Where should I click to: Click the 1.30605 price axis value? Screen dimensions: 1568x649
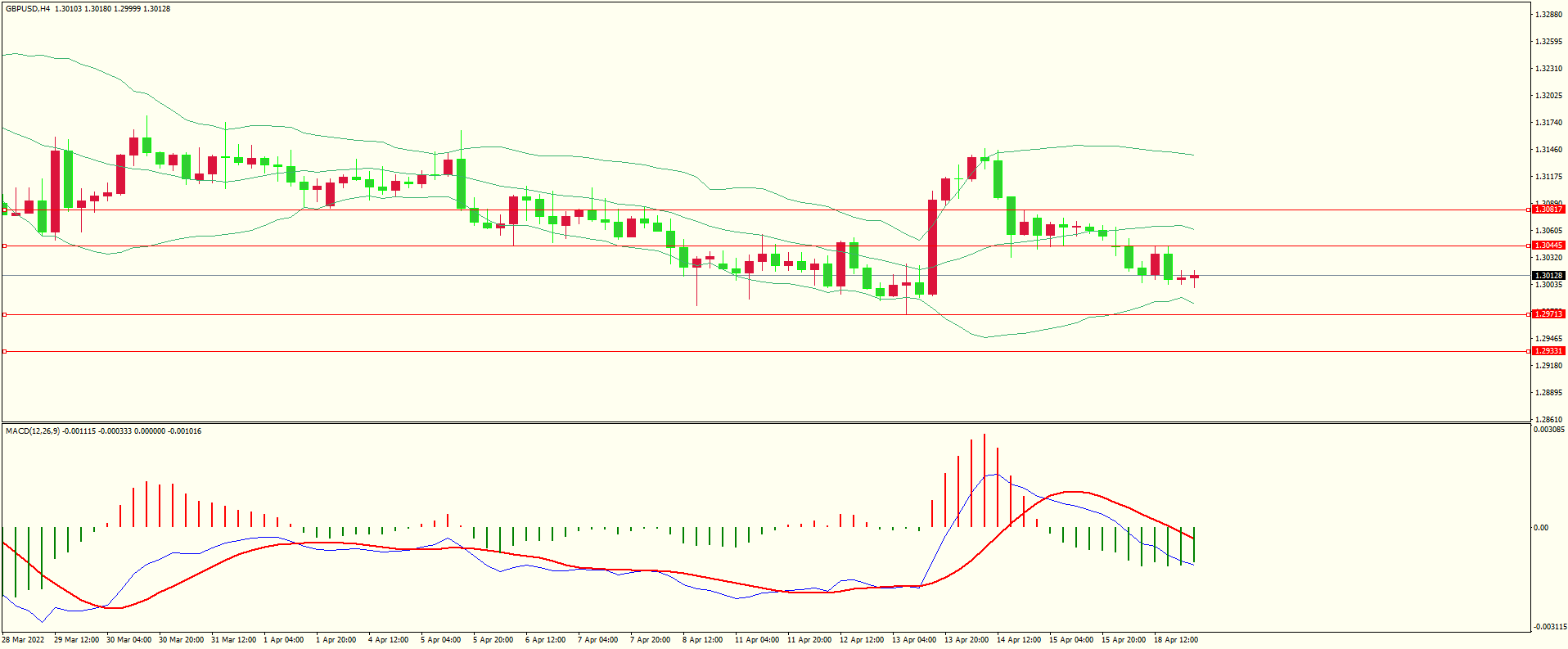click(x=1548, y=231)
